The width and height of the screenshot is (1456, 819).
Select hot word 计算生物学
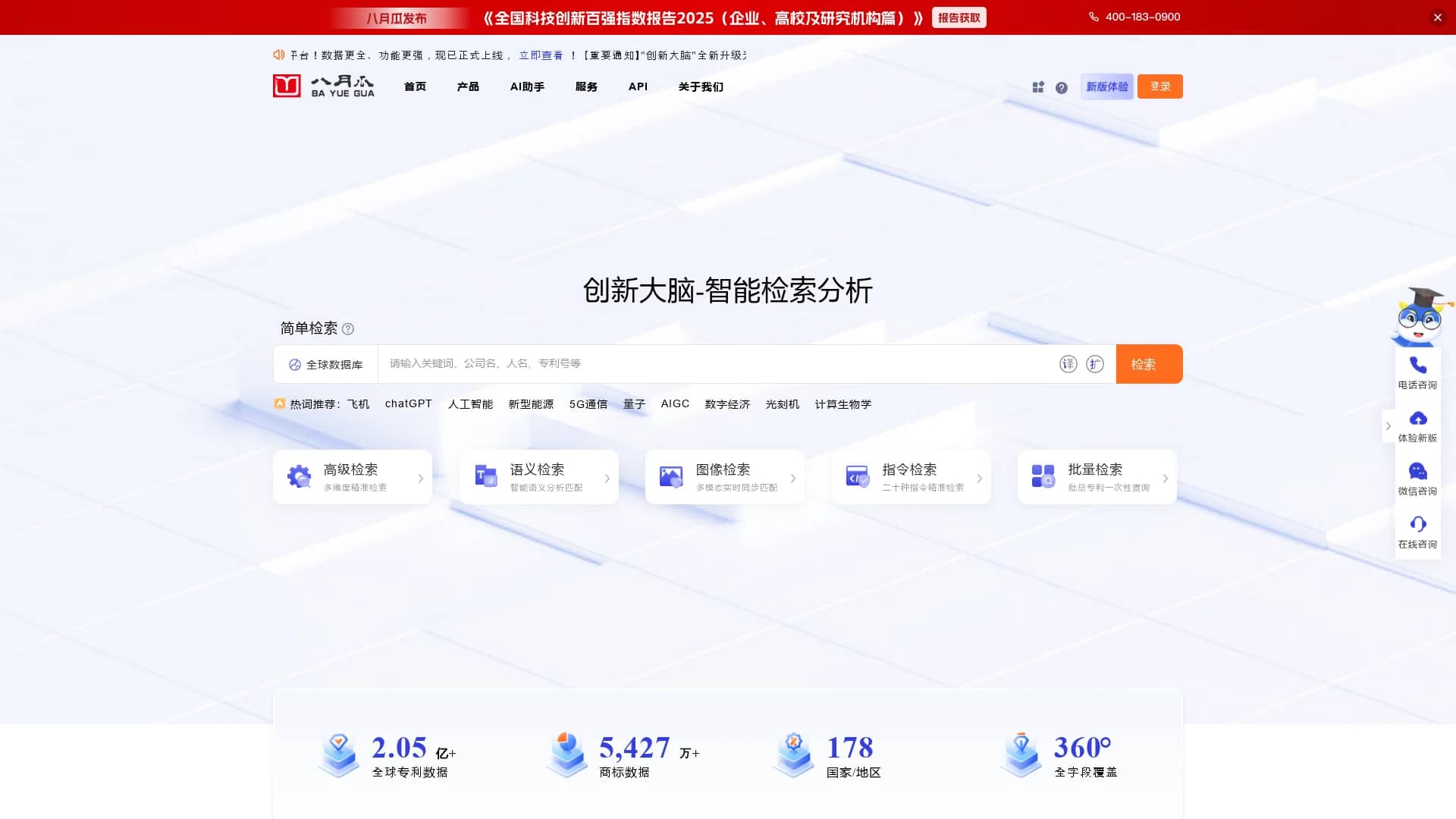click(843, 404)
